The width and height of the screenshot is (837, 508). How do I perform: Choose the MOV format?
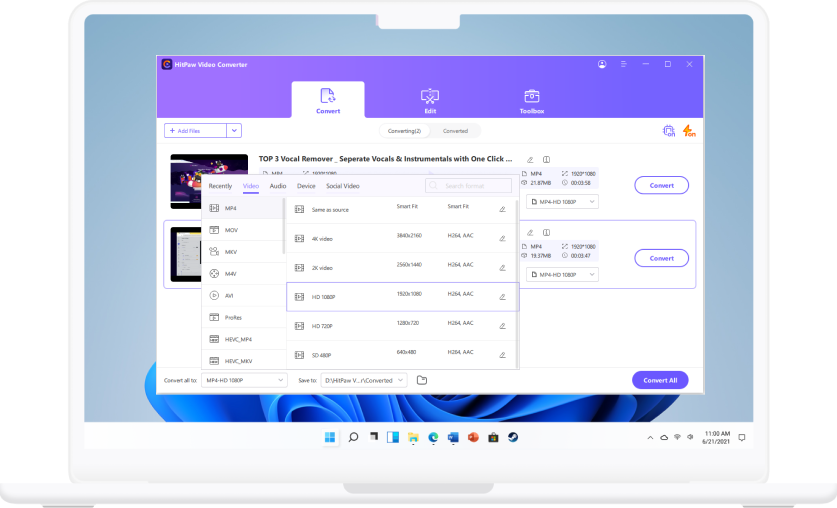[243, 230]
